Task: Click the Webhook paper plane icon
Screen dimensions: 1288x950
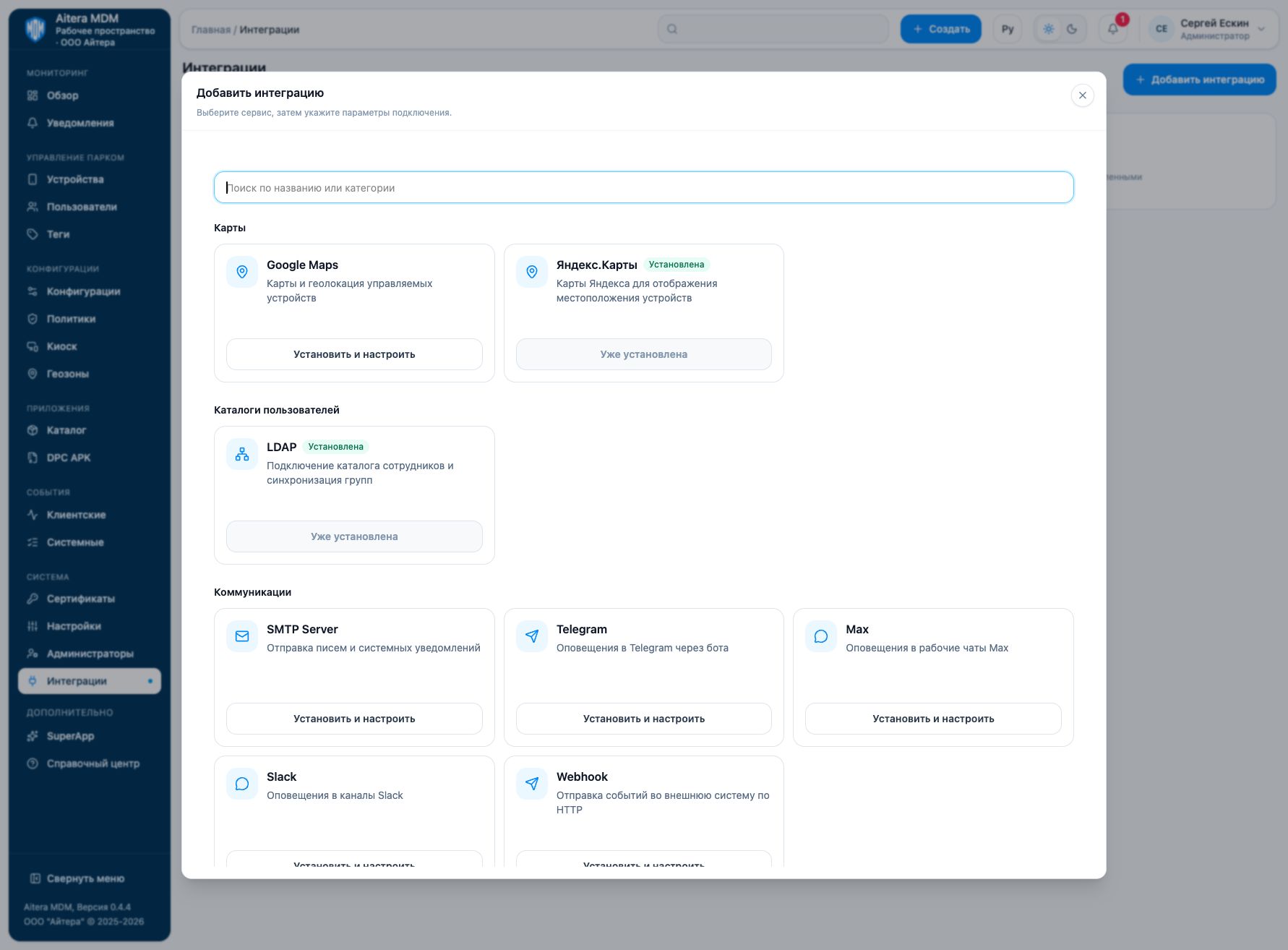Action: click(532, 784)
